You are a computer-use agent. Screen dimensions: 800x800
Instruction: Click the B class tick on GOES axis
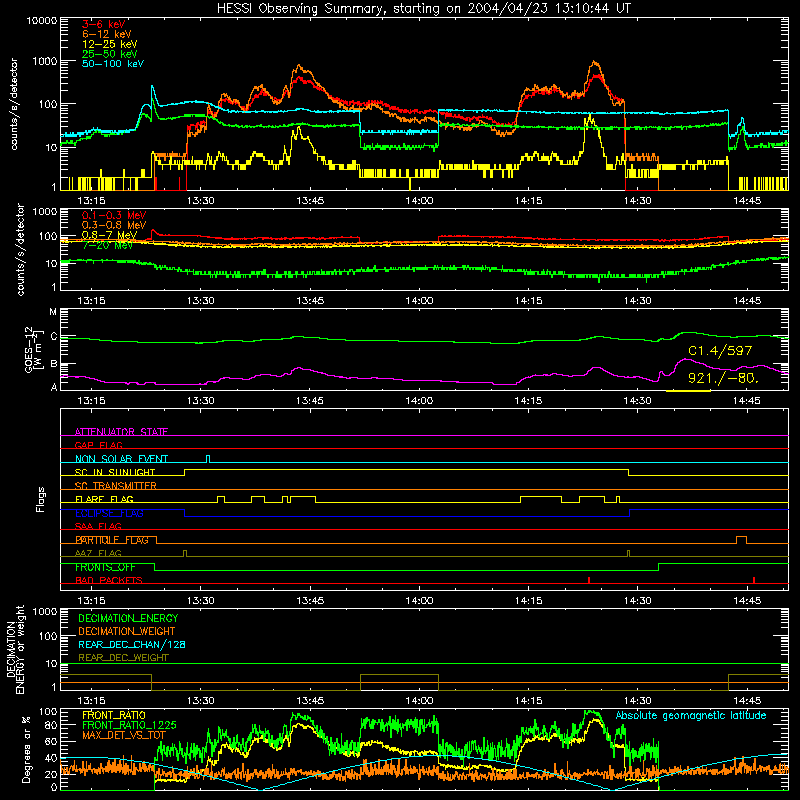click(54, 364)
